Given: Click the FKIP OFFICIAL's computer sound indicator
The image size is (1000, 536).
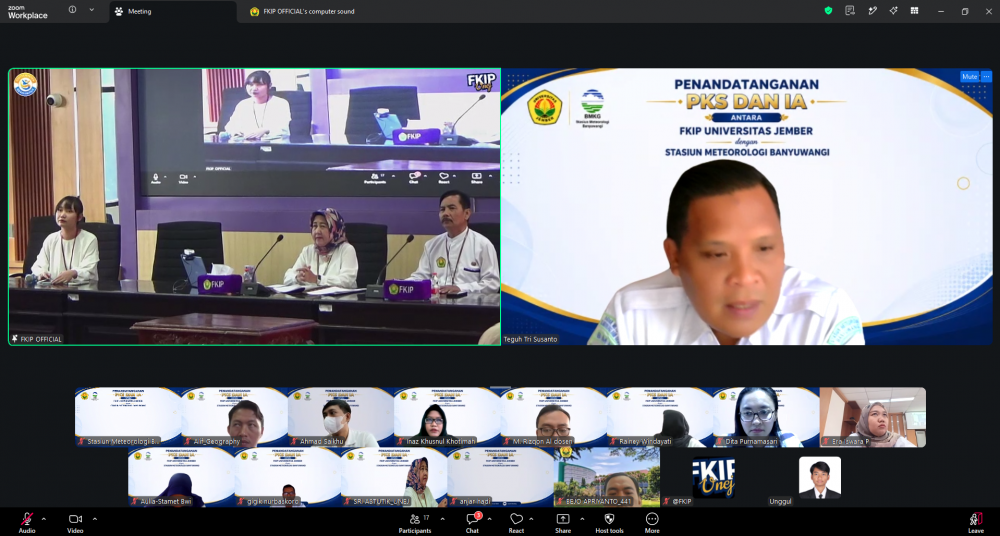Looking at the screenshot, I should 302,11.
